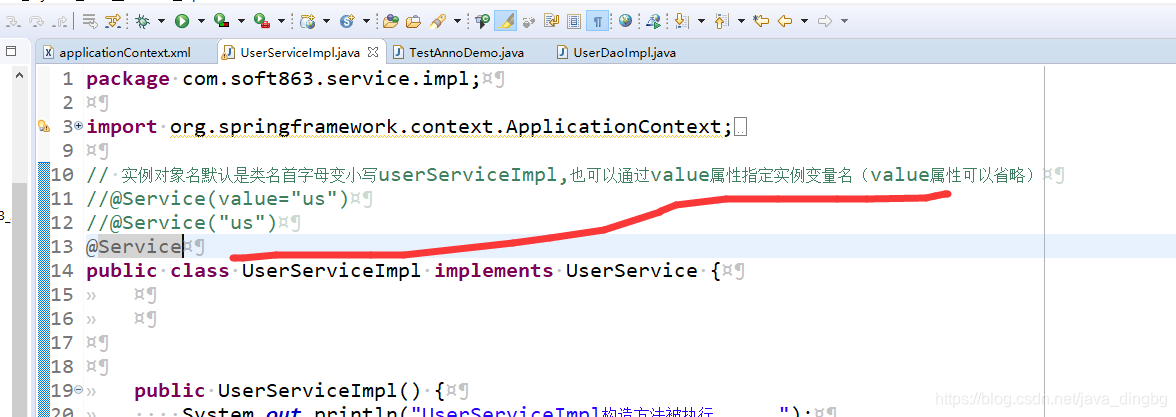1176x417 pixels.
Task: Click the Next Annotation down arrow icon
Action: [x=681, y=22]
